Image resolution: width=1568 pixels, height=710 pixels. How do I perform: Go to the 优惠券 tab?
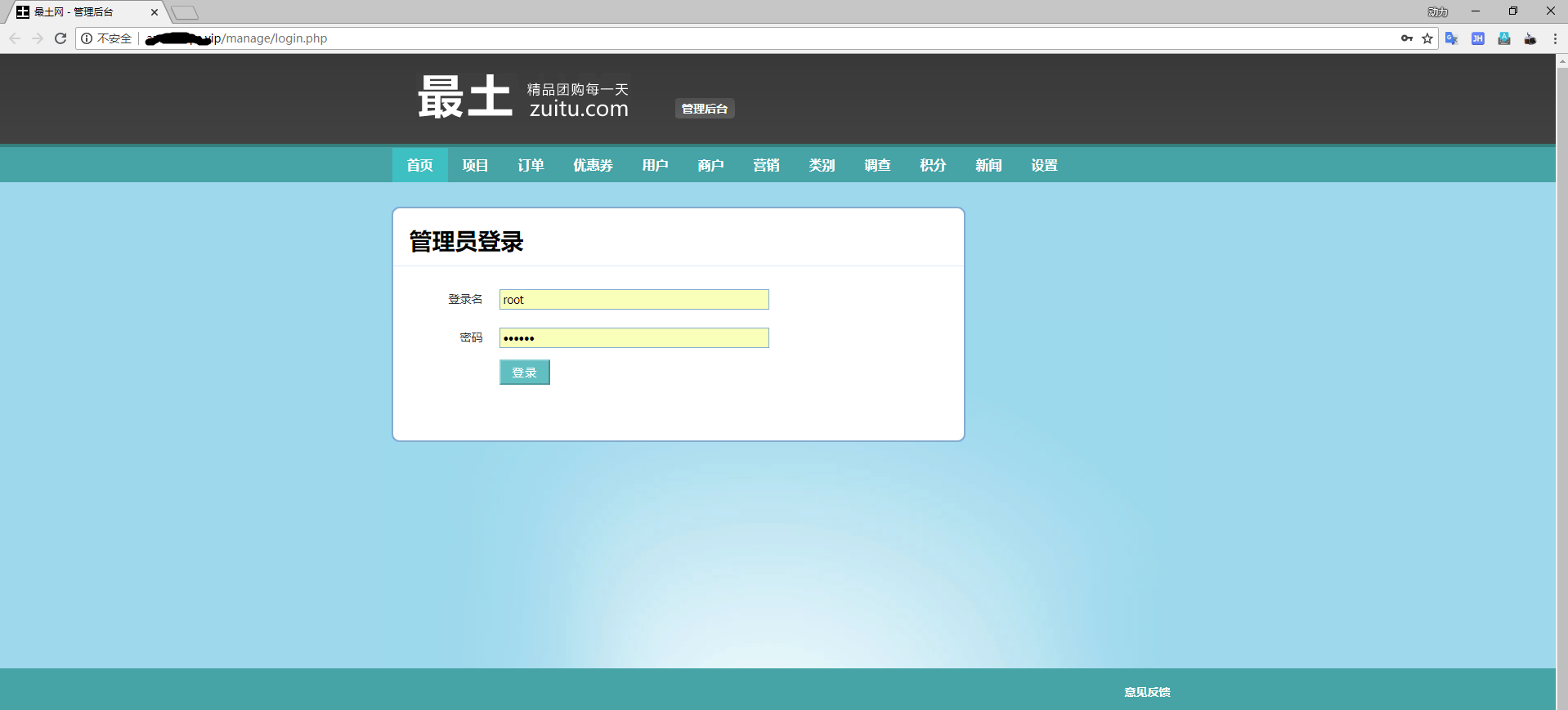[x=593, y=165]
